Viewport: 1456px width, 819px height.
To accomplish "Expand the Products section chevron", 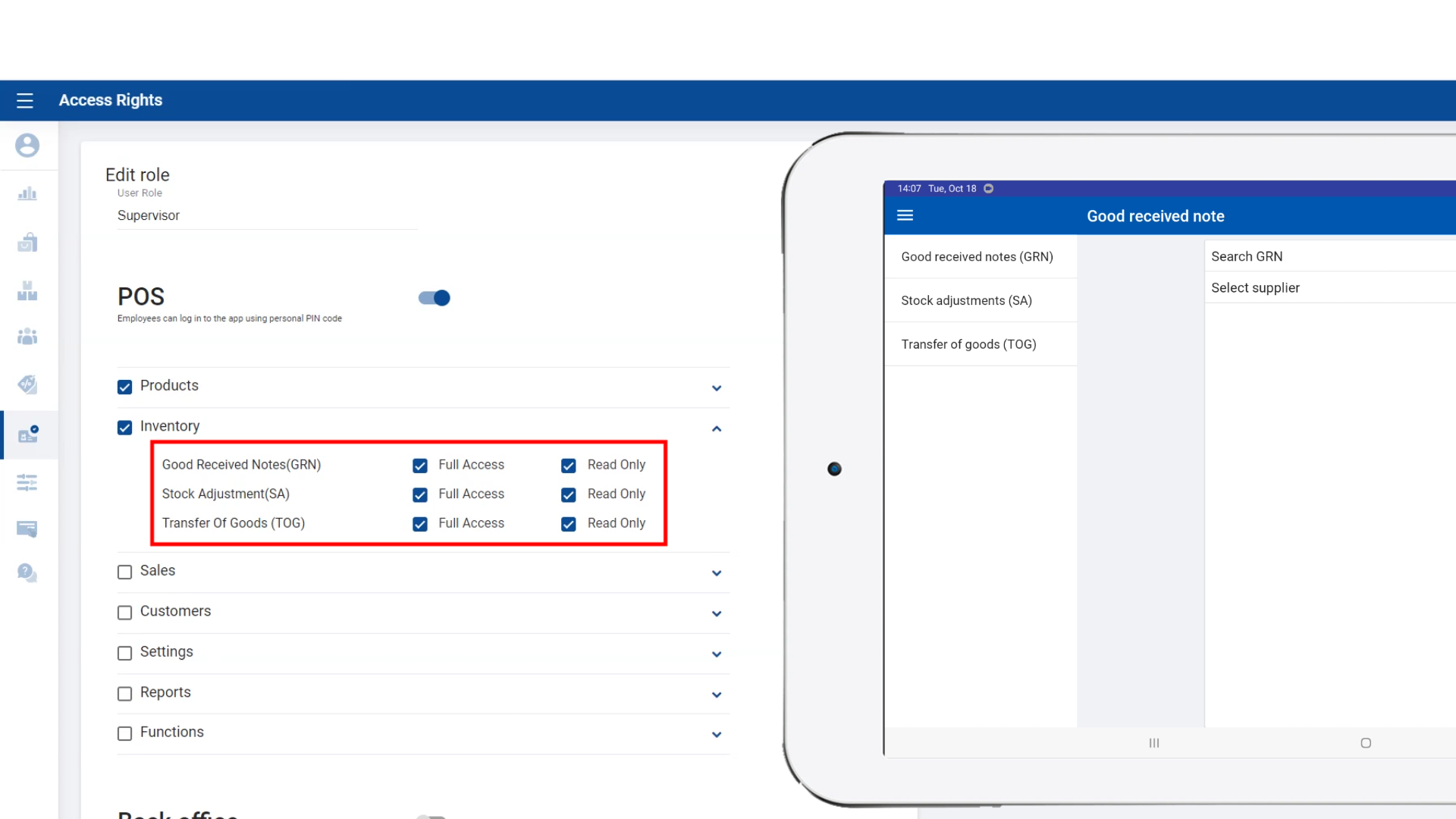I will pos(717,388).
